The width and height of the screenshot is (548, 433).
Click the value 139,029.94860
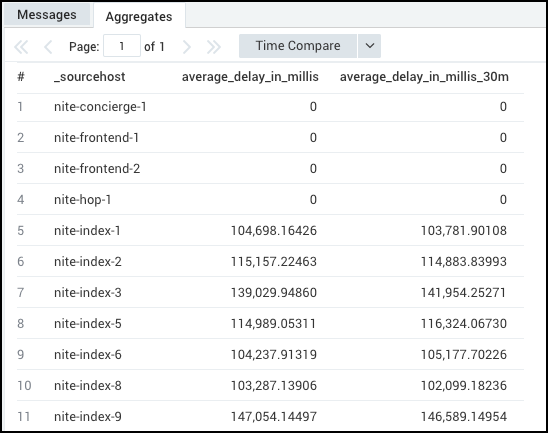[274, 293]
